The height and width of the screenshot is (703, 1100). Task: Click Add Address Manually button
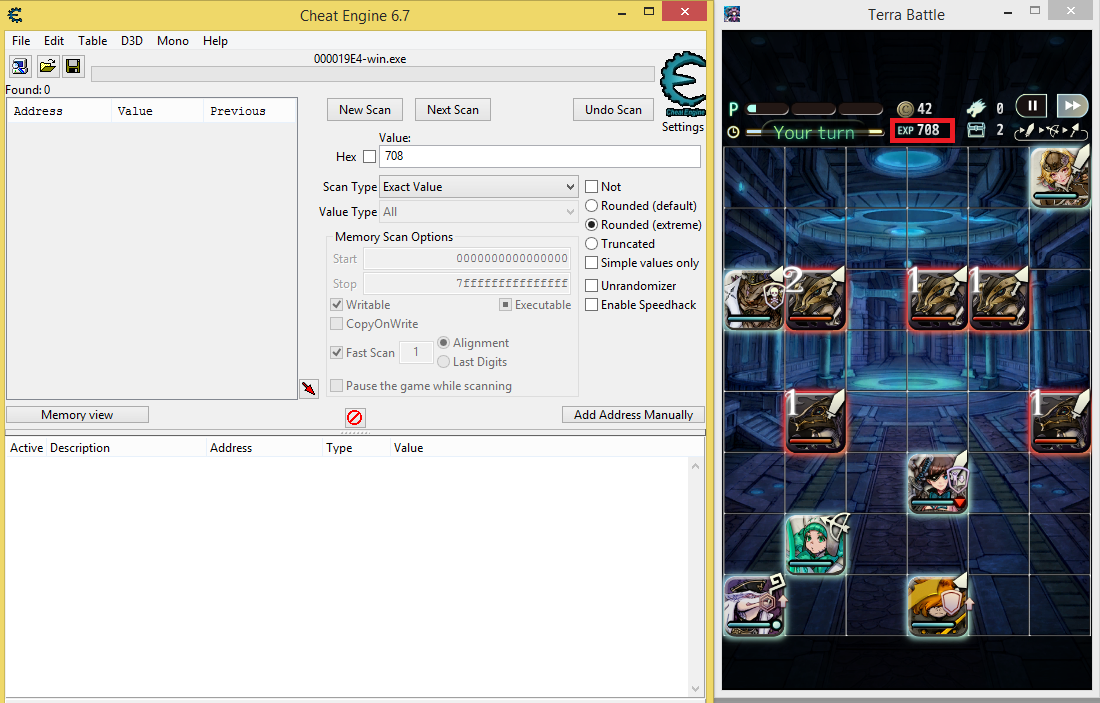pos(633,415)
